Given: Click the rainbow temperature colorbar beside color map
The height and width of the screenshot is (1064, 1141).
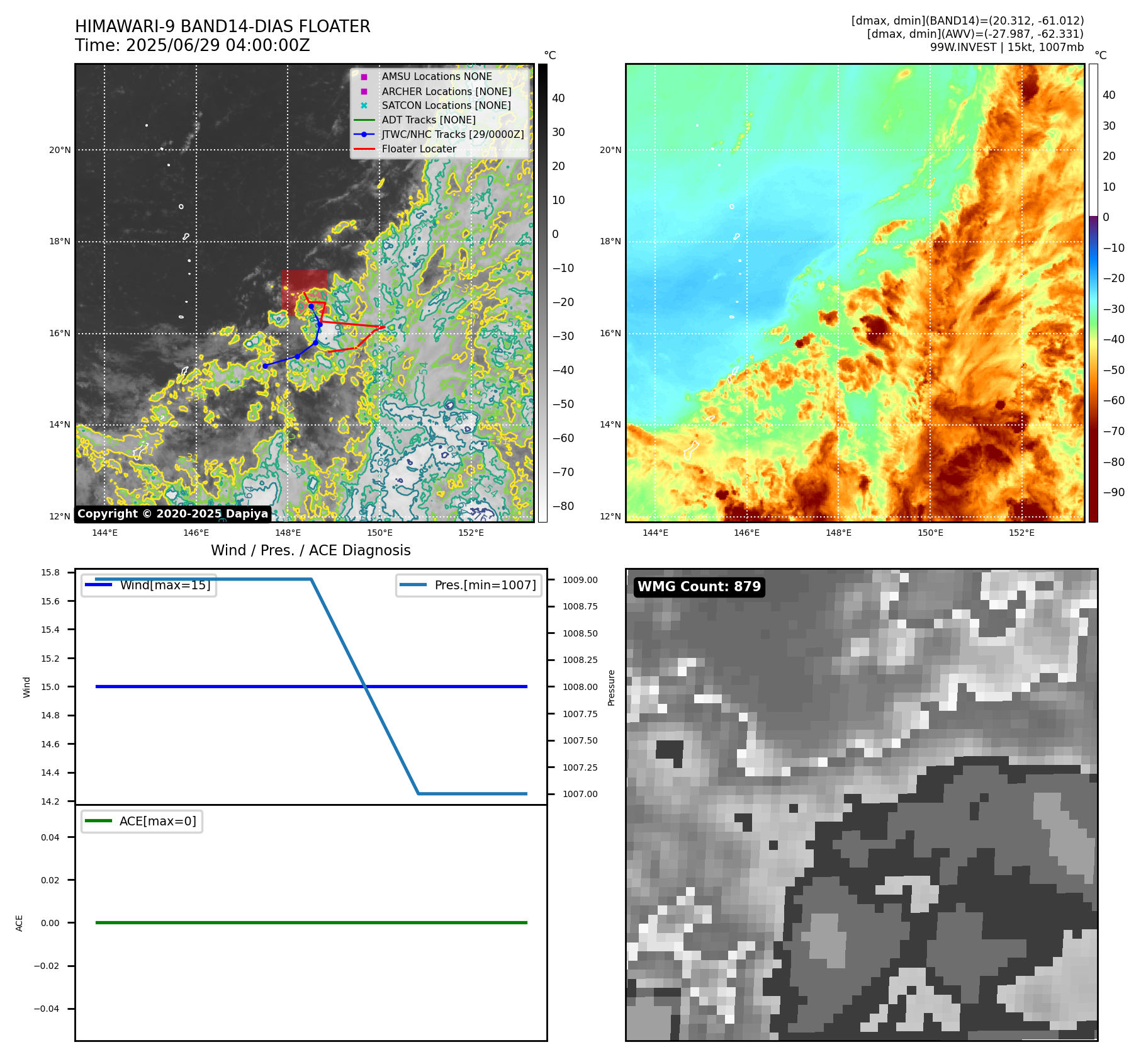Looking at the screenshot, I should tap(1093, 293).
